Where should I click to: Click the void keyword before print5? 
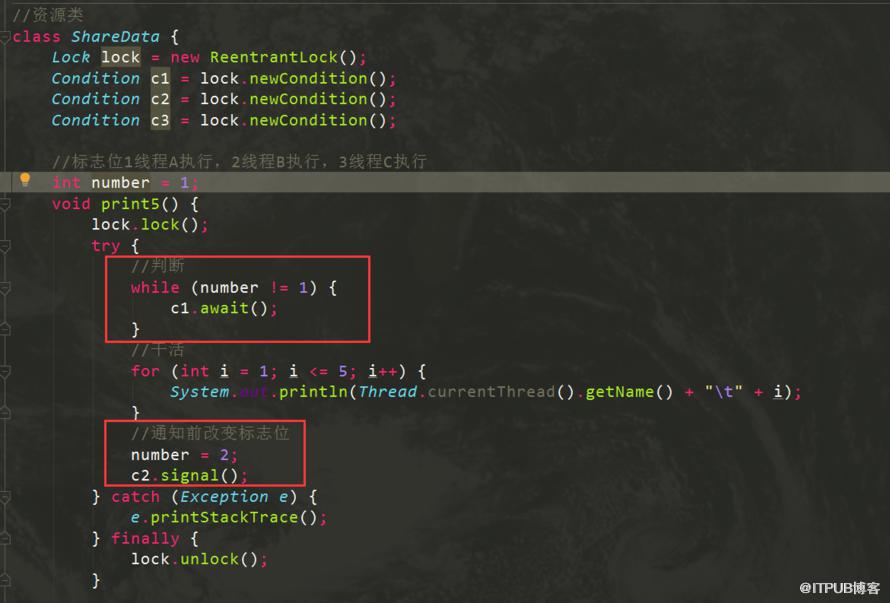[x=71, y=204]
